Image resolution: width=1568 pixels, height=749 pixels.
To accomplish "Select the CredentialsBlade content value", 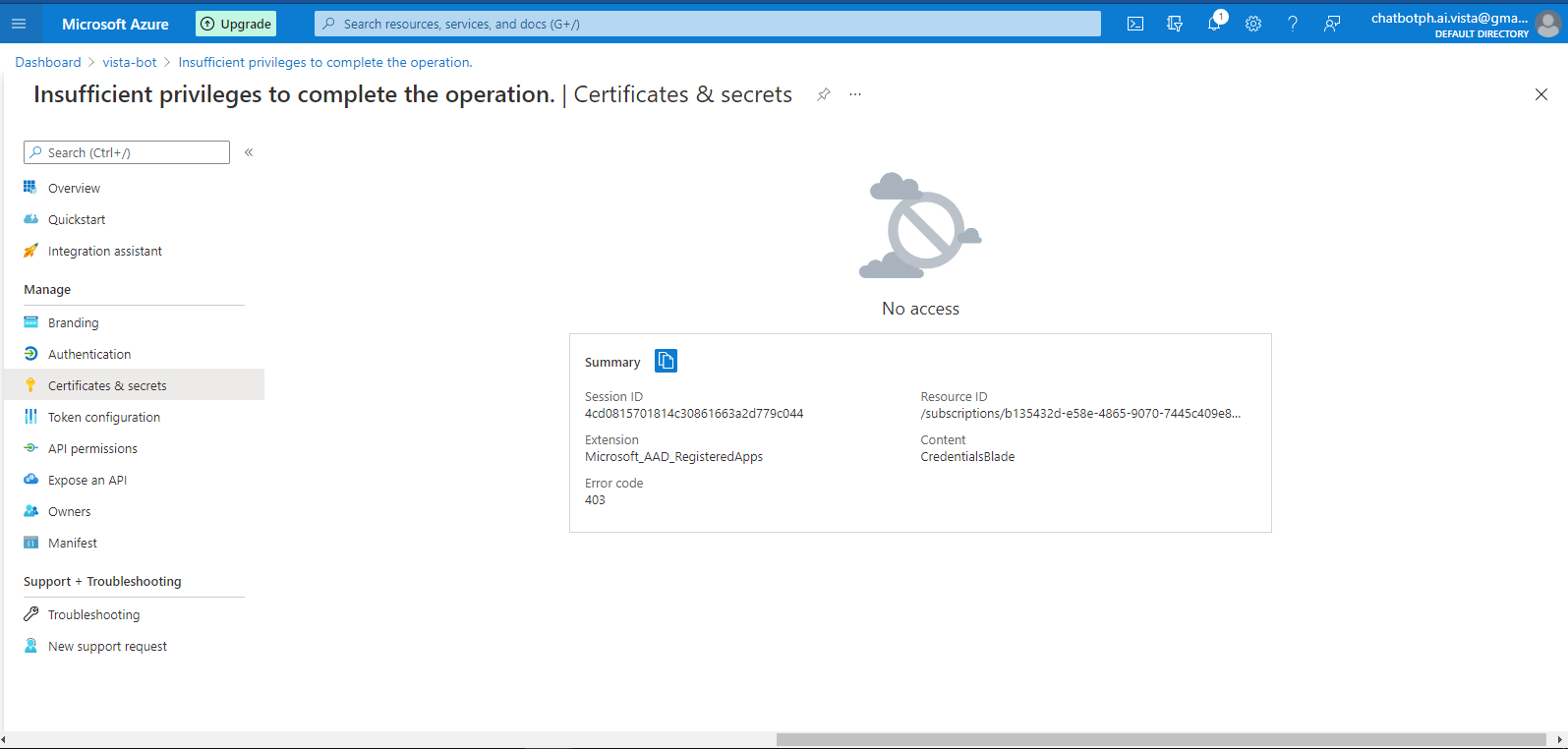I will pos(967,457).
